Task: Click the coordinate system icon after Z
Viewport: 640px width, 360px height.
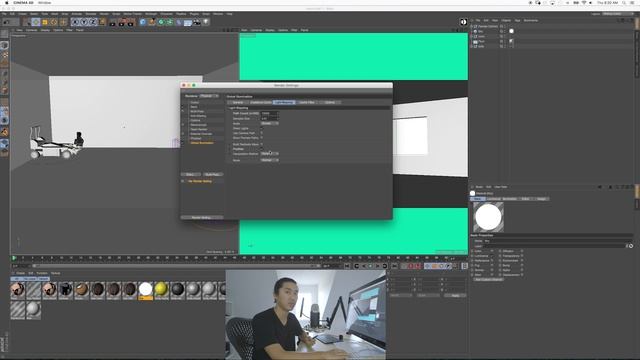Action: [x=102, y=22]
